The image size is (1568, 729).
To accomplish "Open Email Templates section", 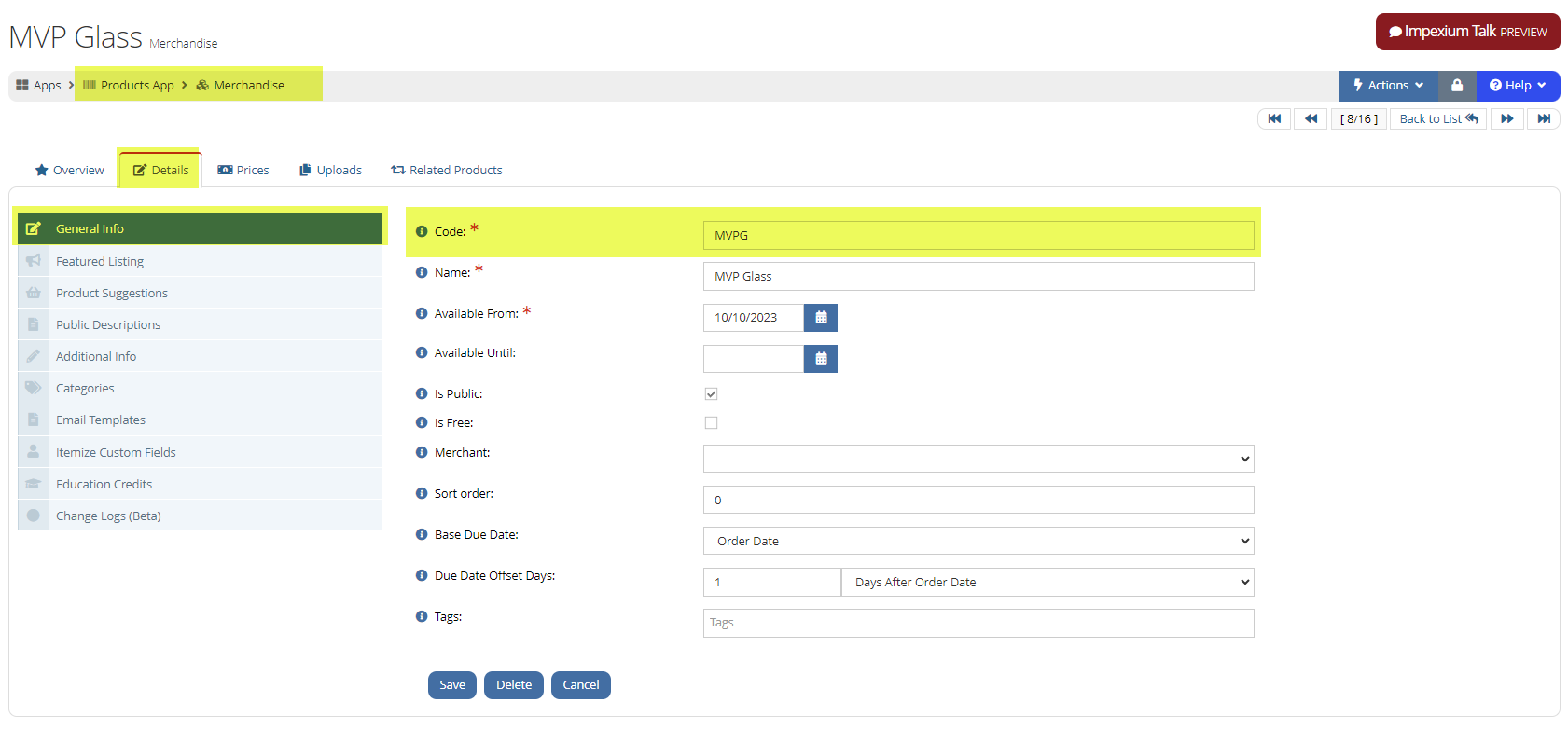I will coord(200,420).
